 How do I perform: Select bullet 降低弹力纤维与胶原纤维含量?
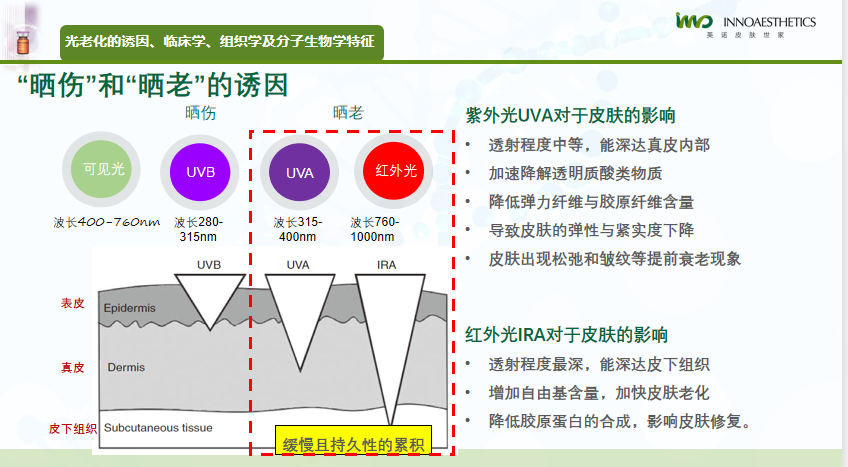(591, 202)
